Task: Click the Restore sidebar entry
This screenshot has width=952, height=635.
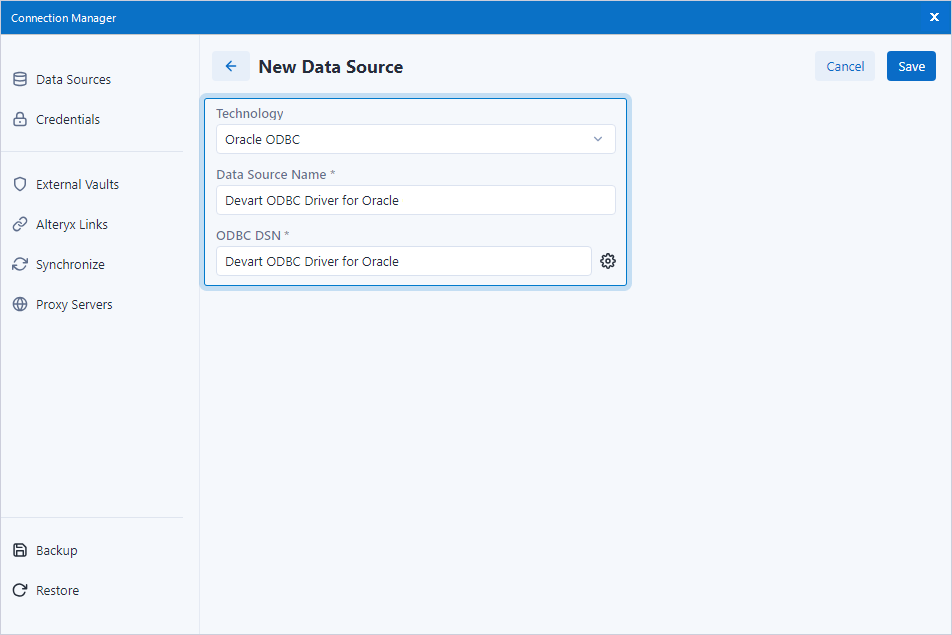Action: (x=57, y=590)
